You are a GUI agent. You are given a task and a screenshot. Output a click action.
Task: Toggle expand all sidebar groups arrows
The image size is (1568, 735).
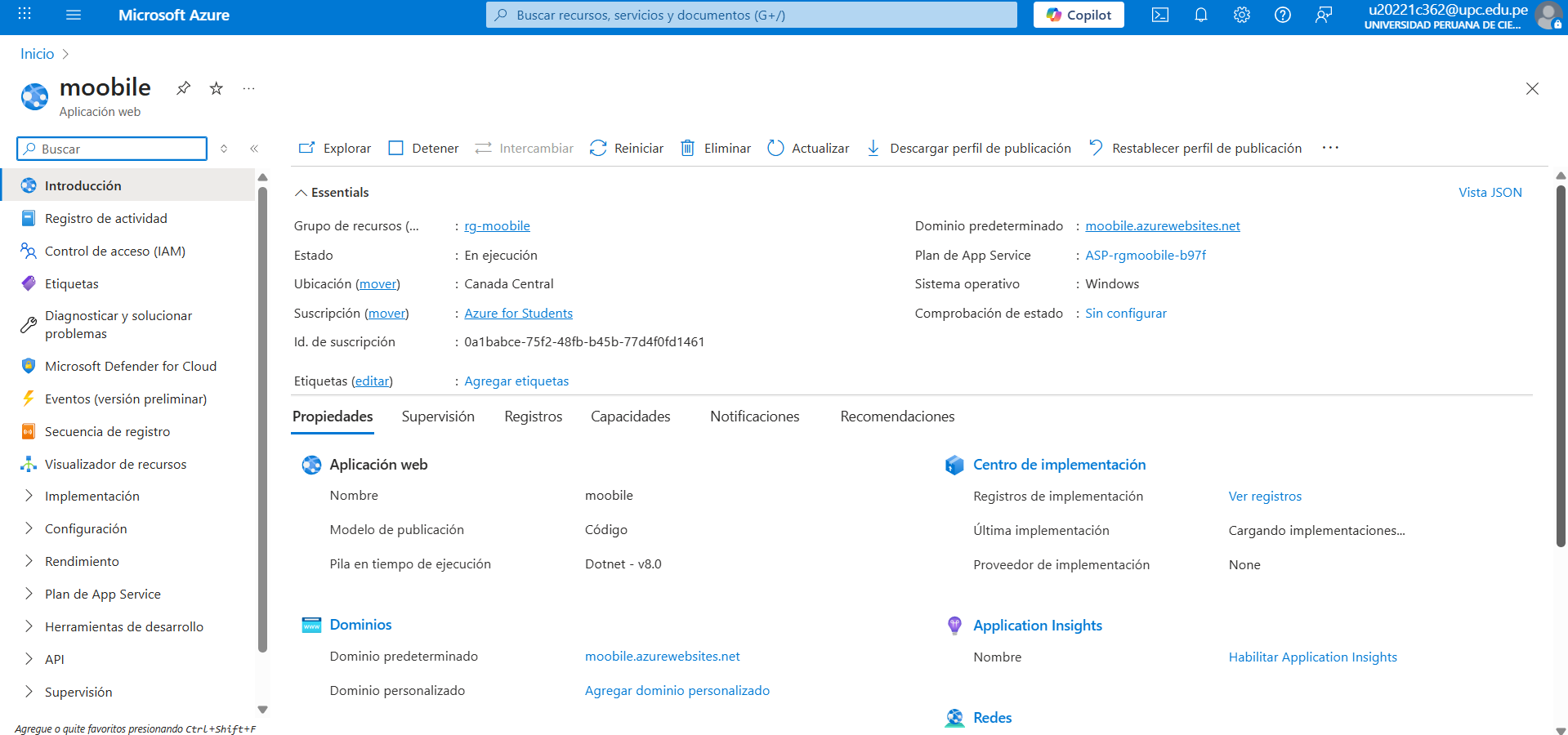[224, 149]
